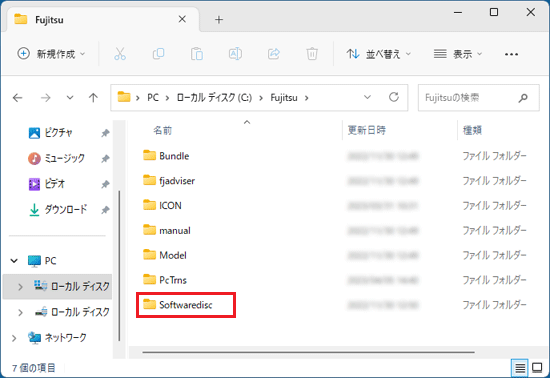This screenshot has height=378, width=550.
Task: Go up one folder level
Action: (x=93, y=98)
